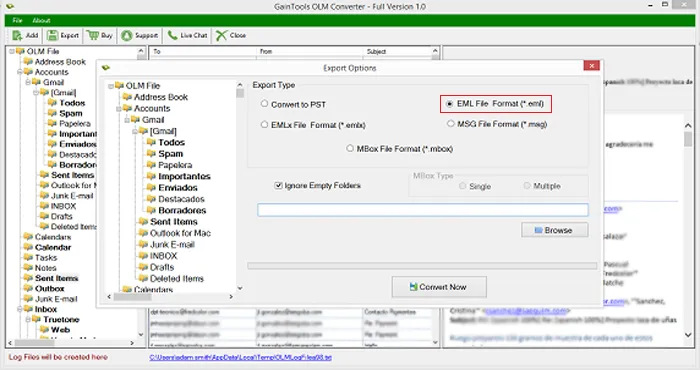Image resolution: width=700 pixels, height=370 pixels.
Task: Click dialog tree horizontal scrollbar
Action: tap(170, 296)
